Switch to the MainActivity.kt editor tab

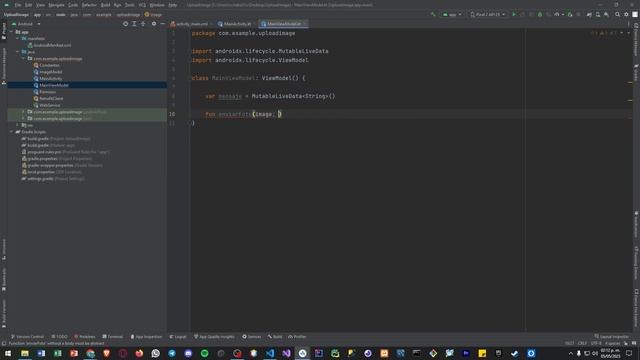coord(236,24)
